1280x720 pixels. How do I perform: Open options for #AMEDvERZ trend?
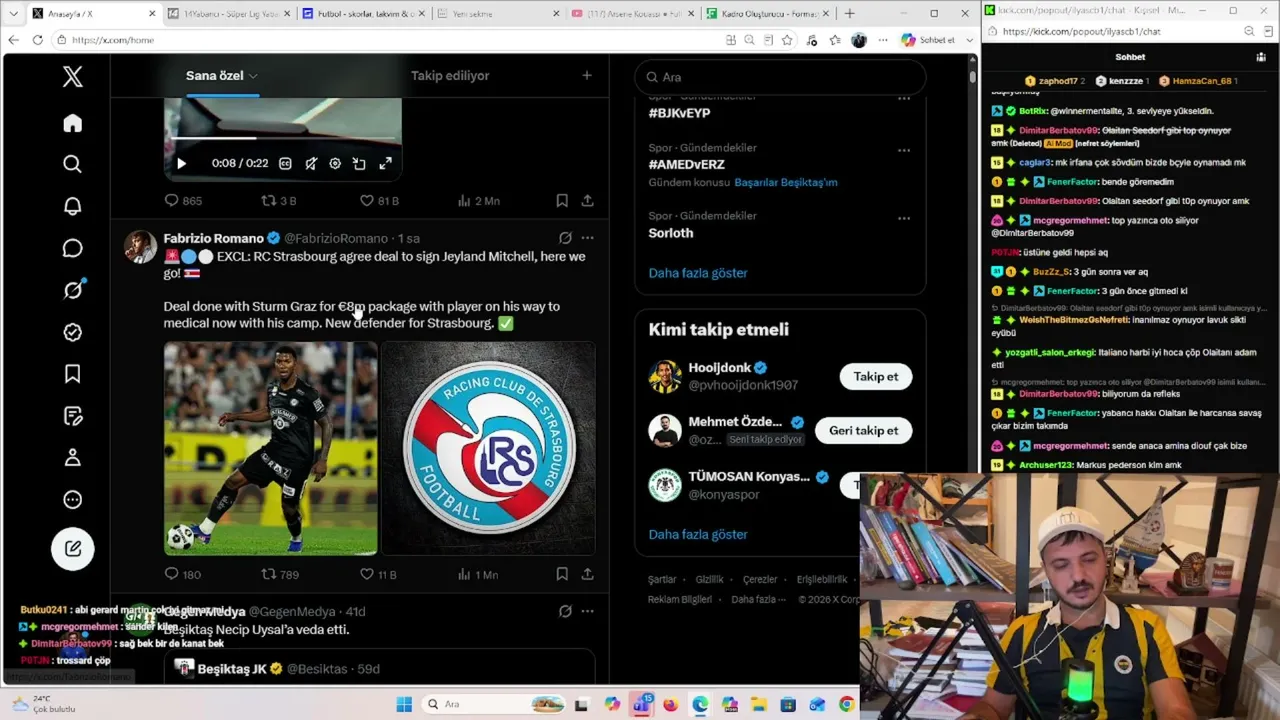(x=904, y=150)
